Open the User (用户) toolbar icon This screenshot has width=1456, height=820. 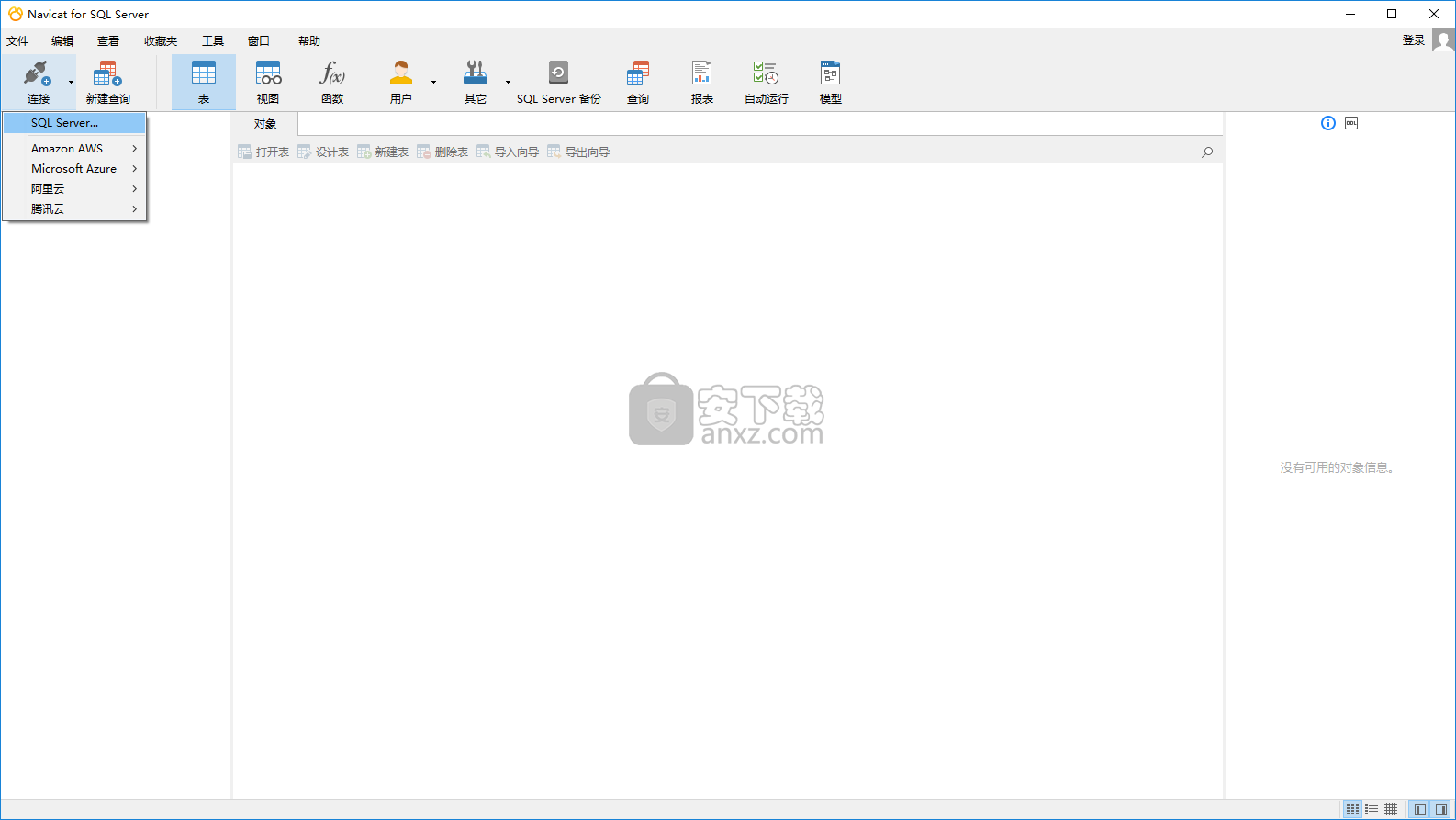point(401,82)
